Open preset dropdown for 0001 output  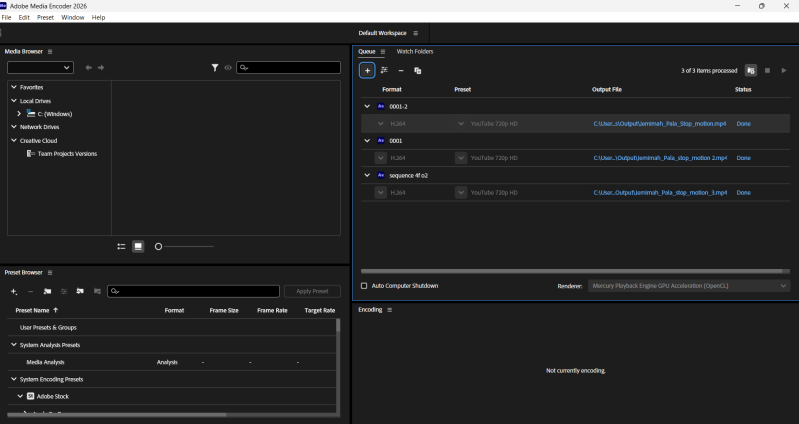coord(461,158)
